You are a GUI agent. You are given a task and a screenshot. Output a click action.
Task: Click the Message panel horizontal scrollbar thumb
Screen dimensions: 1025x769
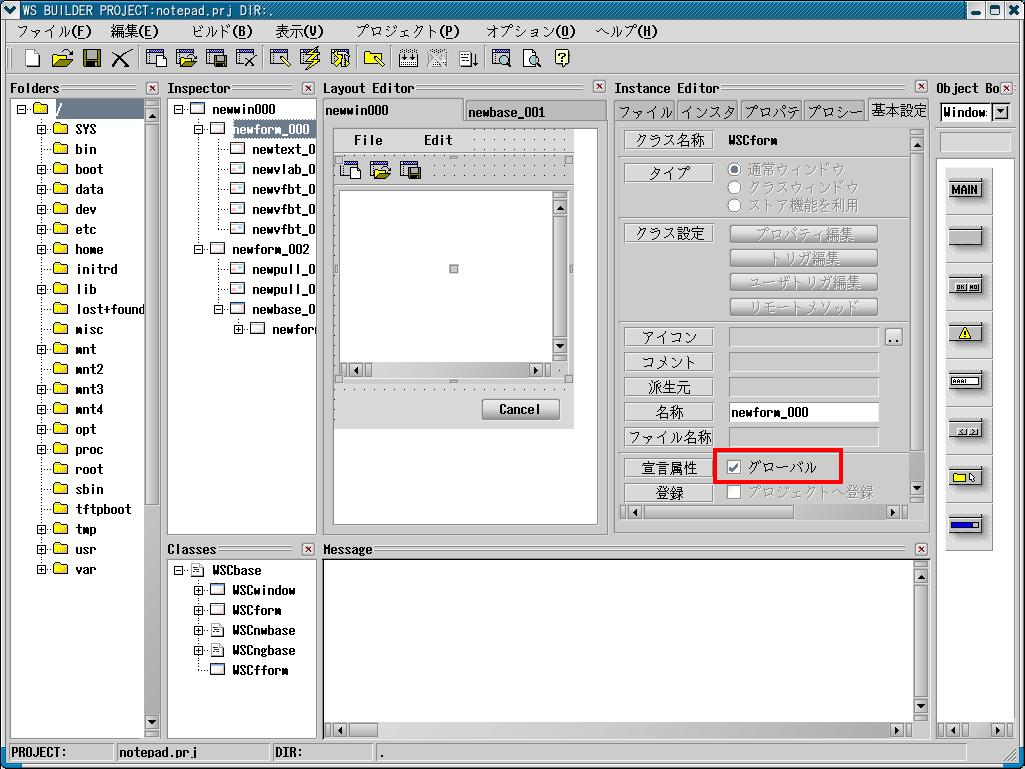pos(363,730)
